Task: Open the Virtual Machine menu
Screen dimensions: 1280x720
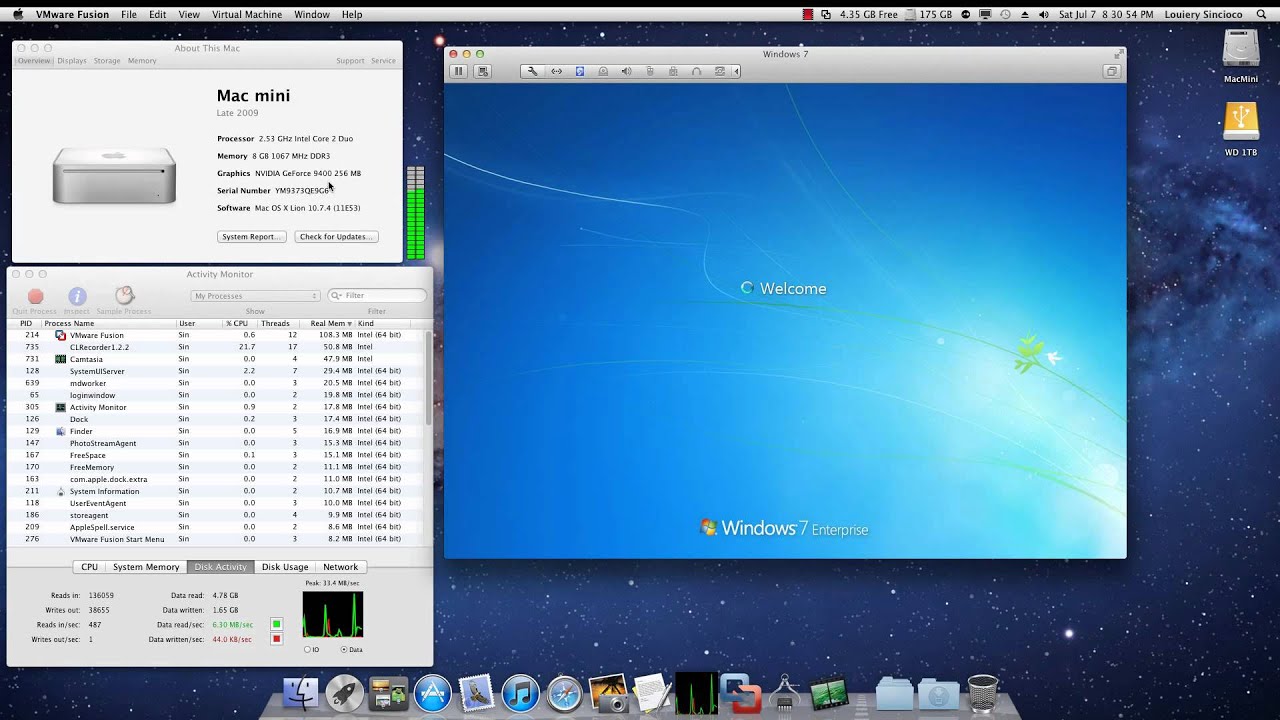Action: [247, 15]
